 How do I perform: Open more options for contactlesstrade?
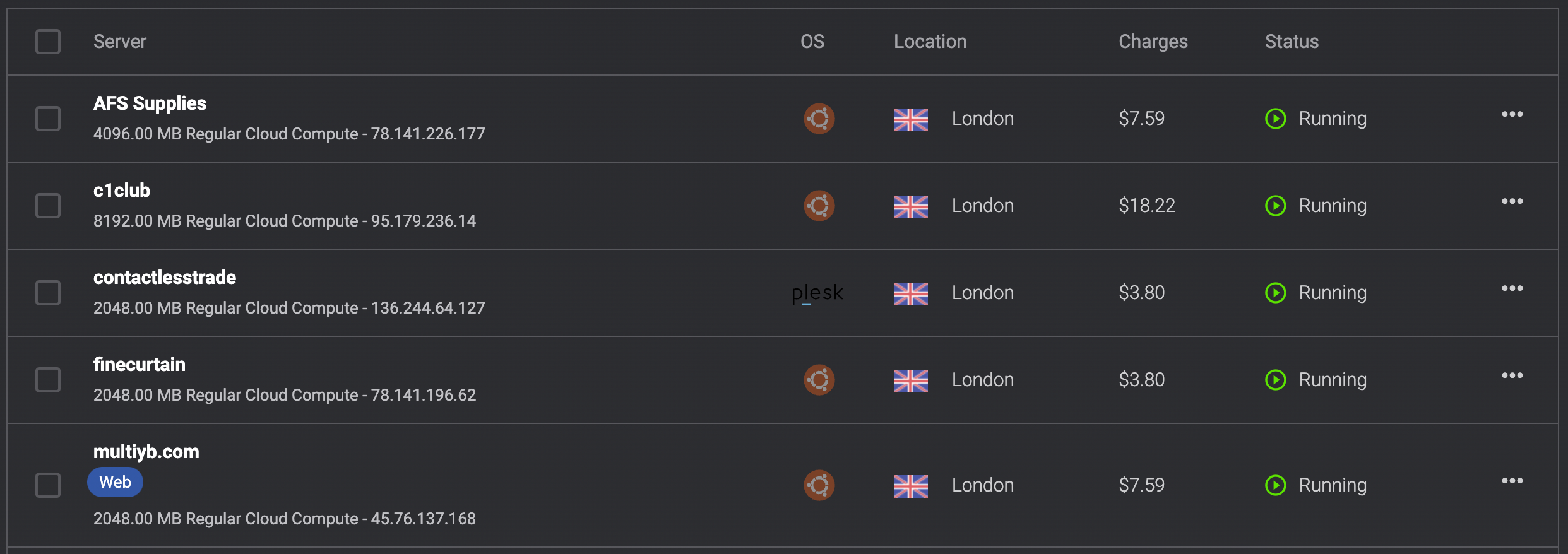tap(1512, 288)
